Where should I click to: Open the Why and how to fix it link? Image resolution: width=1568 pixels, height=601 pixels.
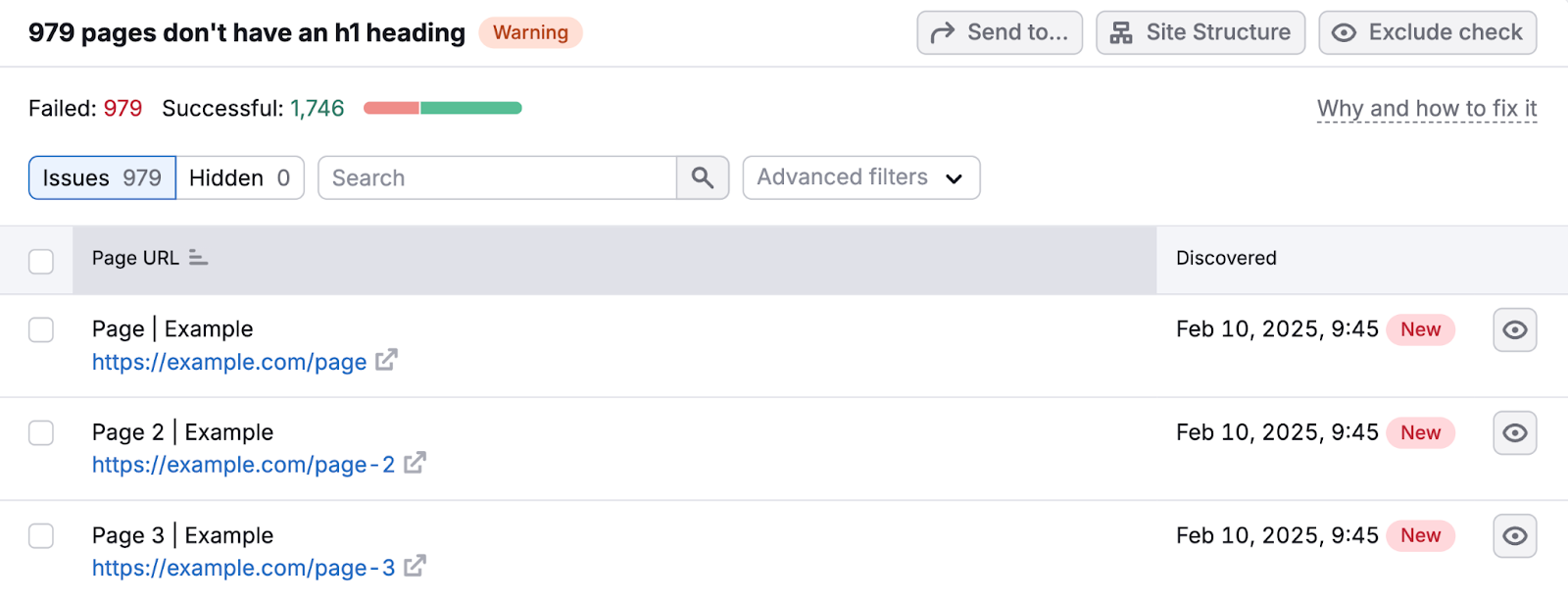coord(1426,108)
